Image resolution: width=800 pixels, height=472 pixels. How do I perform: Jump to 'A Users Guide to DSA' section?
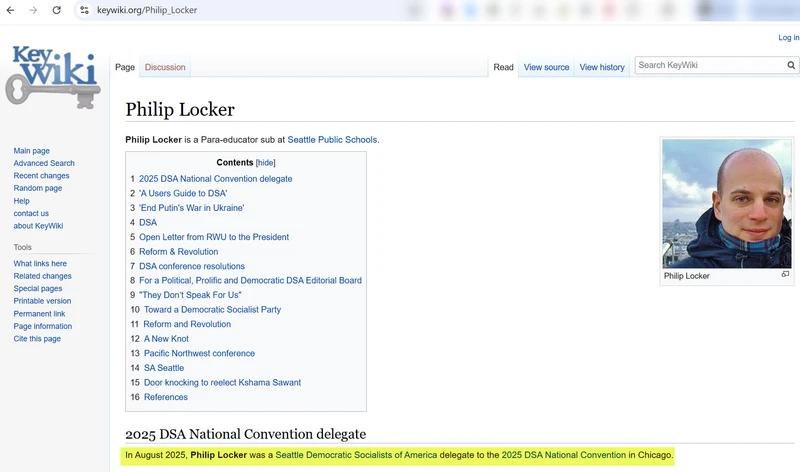click(183, 193)
